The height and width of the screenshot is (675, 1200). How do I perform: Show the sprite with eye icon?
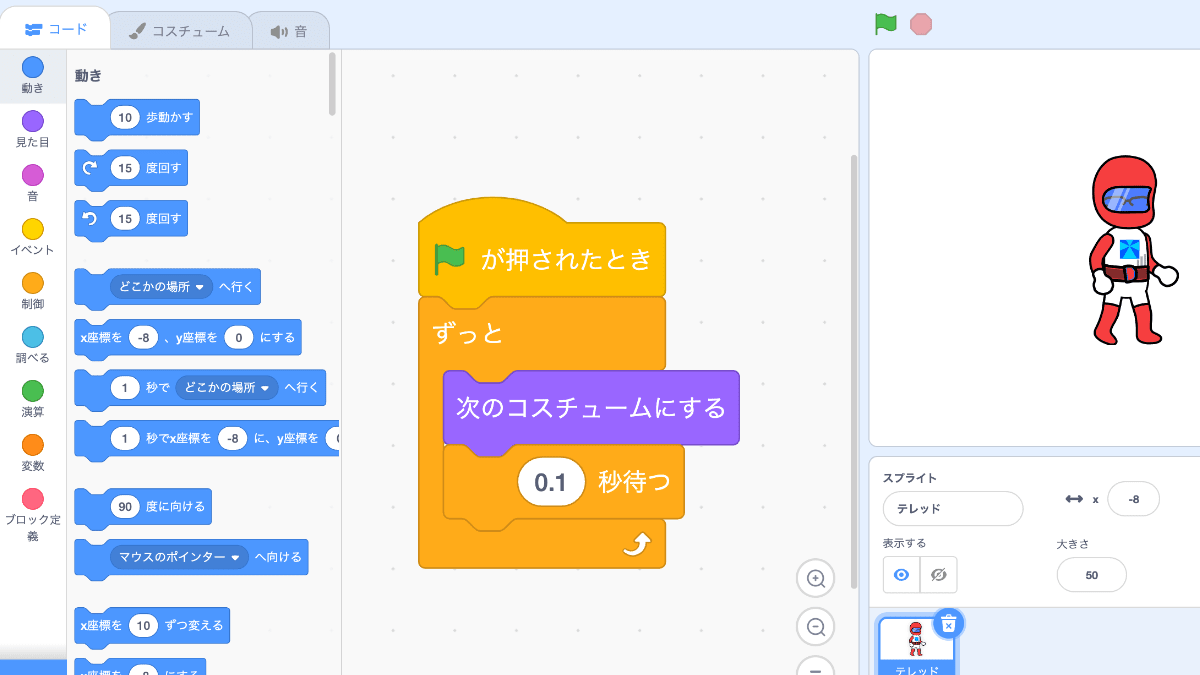[x=901, y=575]
